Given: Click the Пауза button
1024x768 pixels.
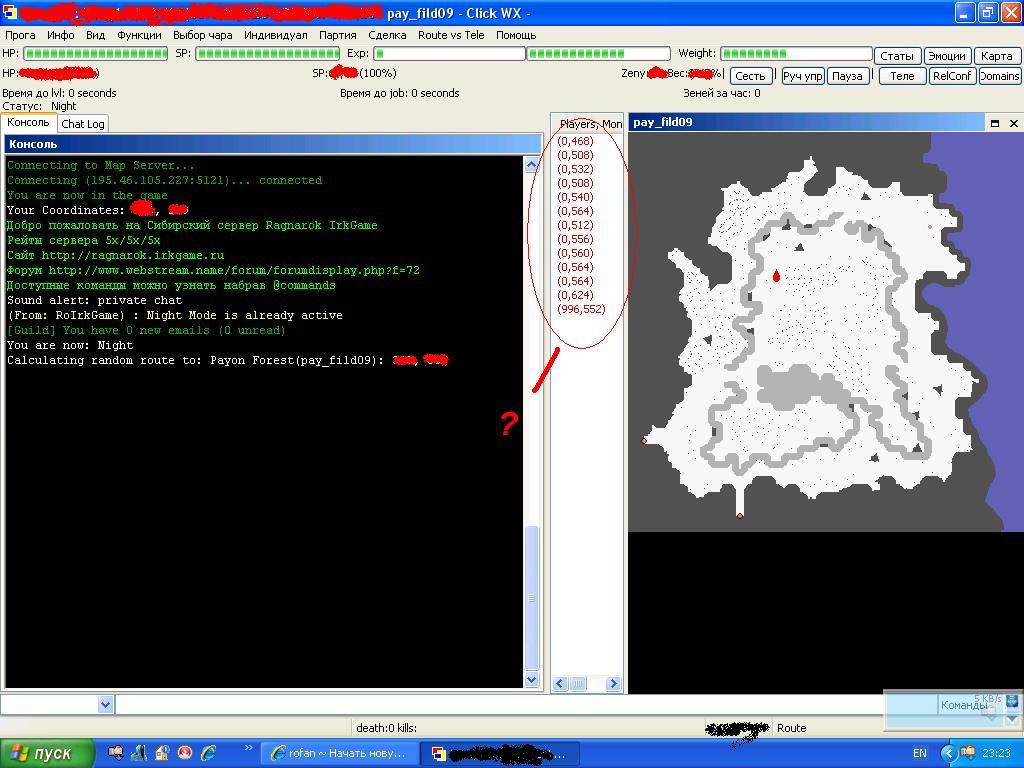Looking at the screenshot, I should click(848, 76).
